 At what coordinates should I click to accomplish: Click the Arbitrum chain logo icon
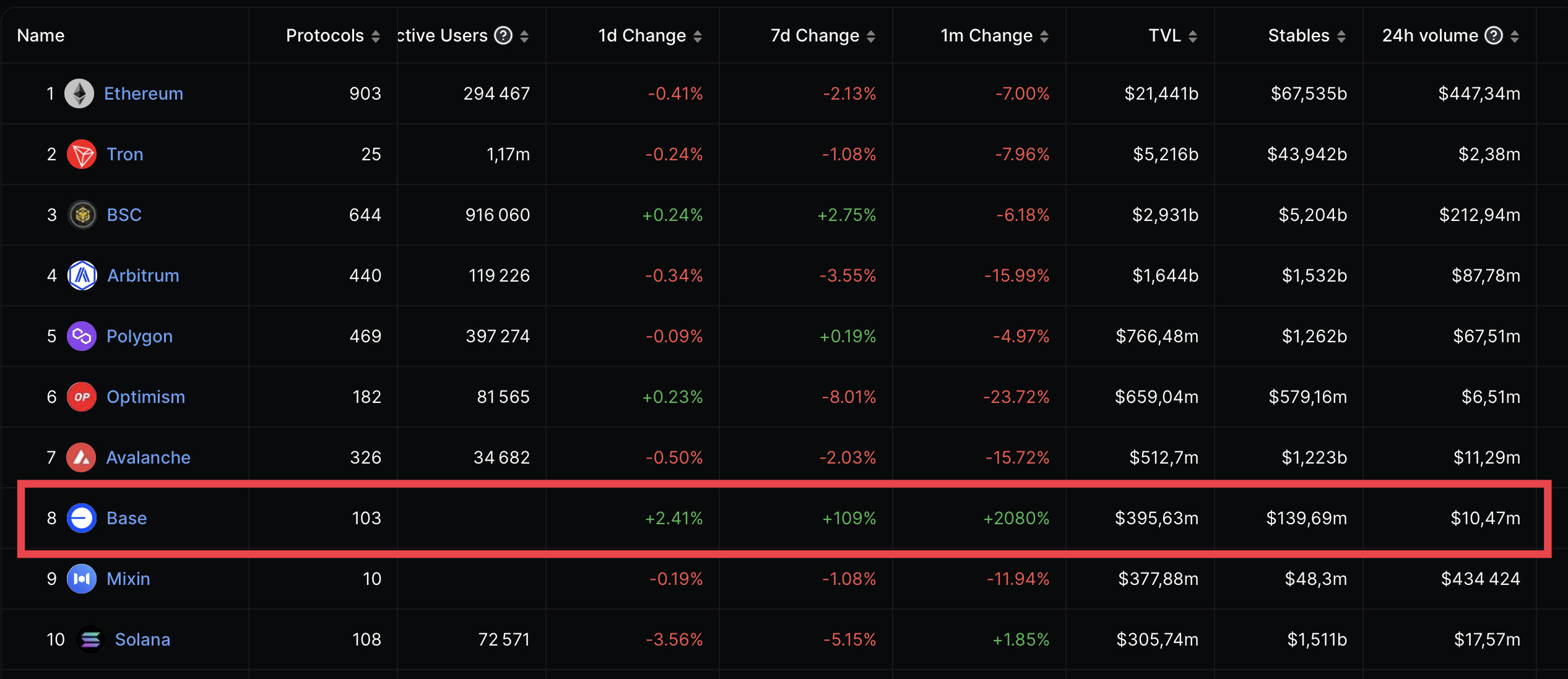click(x=82, y=275)
